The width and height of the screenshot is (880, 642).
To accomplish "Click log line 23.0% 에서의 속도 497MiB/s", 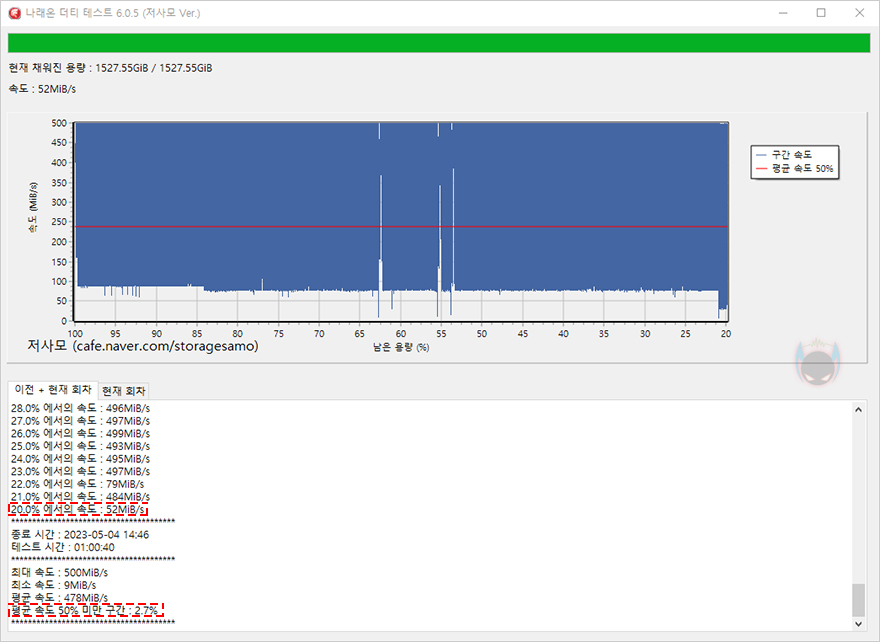I will pos(80,471).
